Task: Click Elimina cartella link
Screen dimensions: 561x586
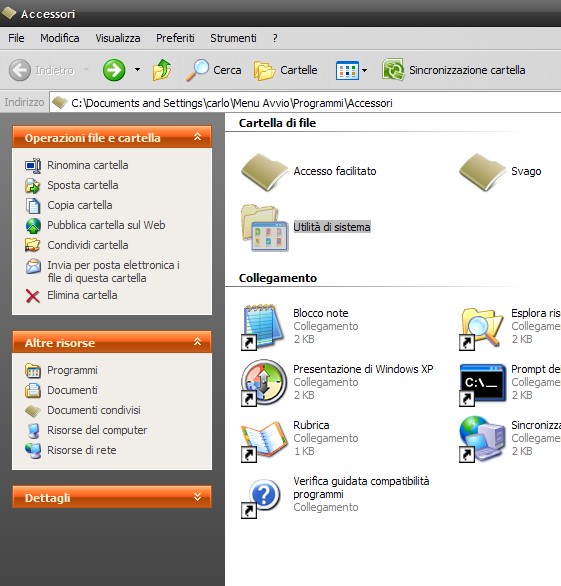Action: tap(82, 295)
